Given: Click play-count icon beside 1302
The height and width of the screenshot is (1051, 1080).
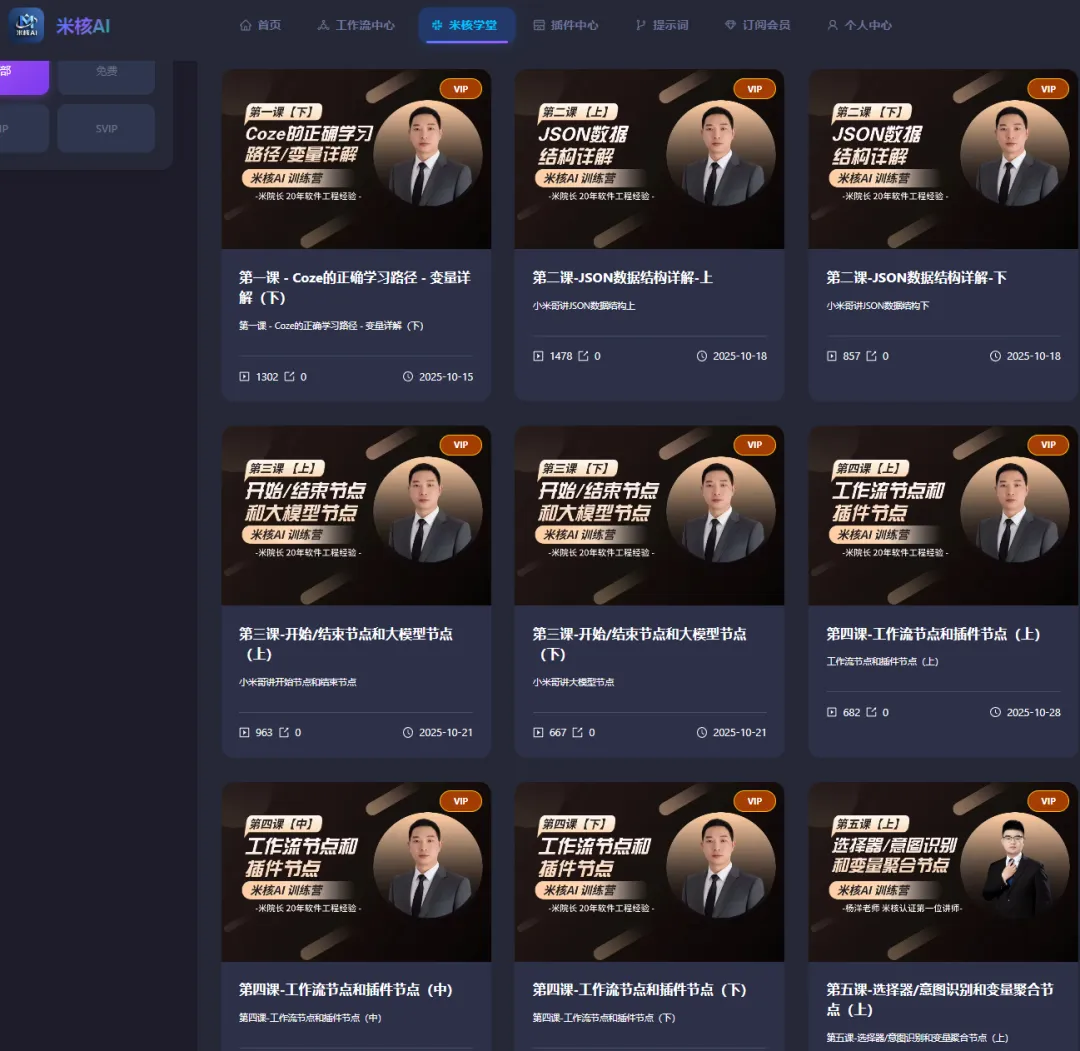Looking at the screenshot, I should [x=244, y=377].
